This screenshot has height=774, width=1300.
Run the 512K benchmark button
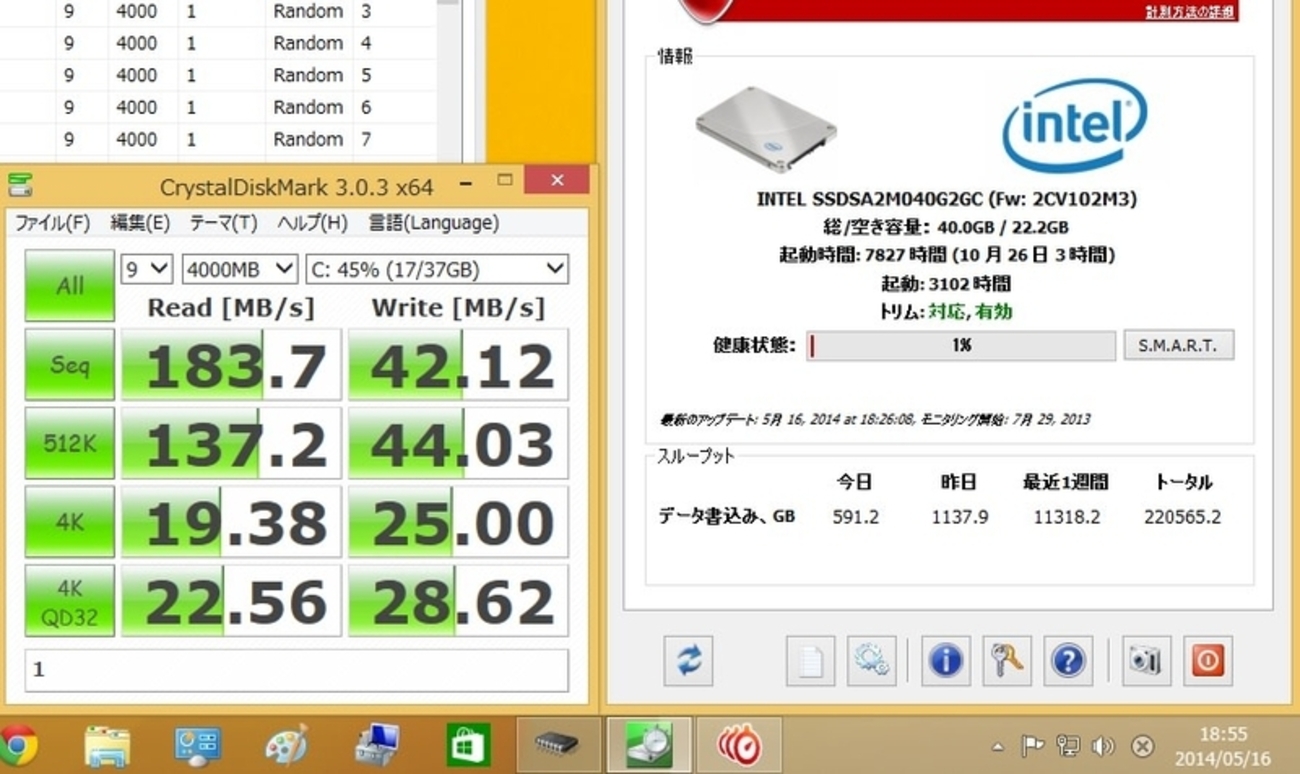tap(69, 443)
